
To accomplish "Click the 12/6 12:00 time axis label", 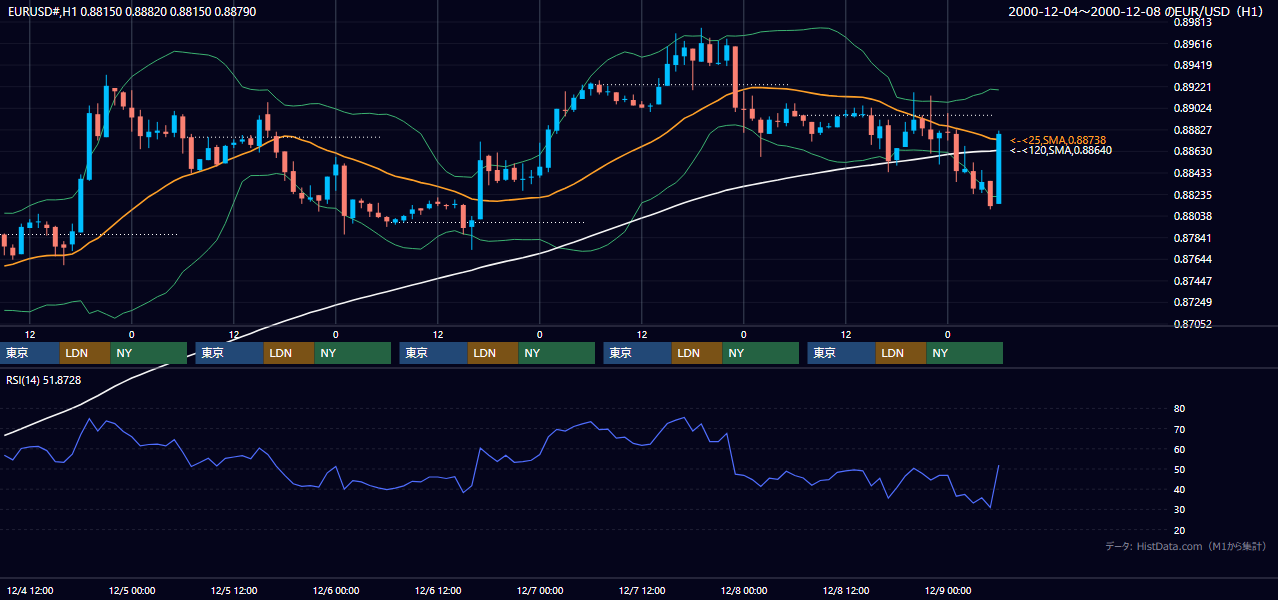I will pos(437,590).
